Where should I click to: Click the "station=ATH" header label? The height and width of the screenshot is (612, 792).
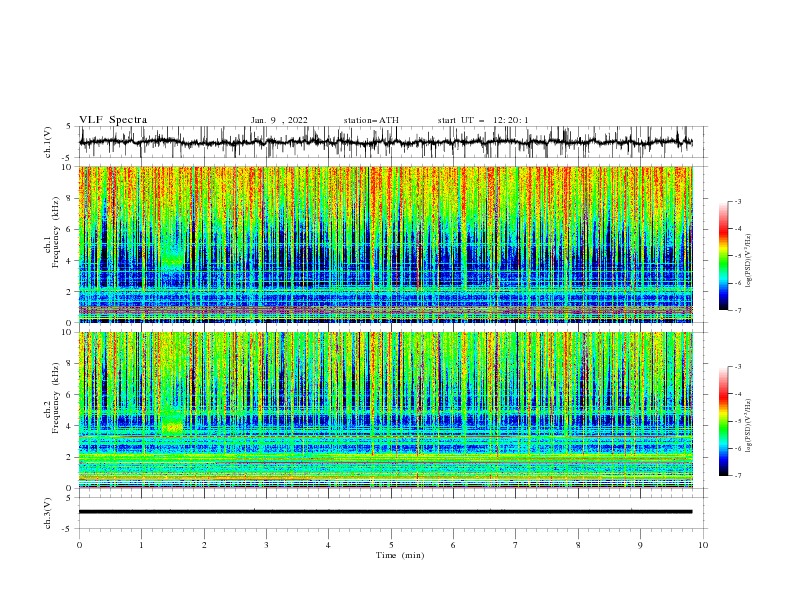tap(371, 120)
